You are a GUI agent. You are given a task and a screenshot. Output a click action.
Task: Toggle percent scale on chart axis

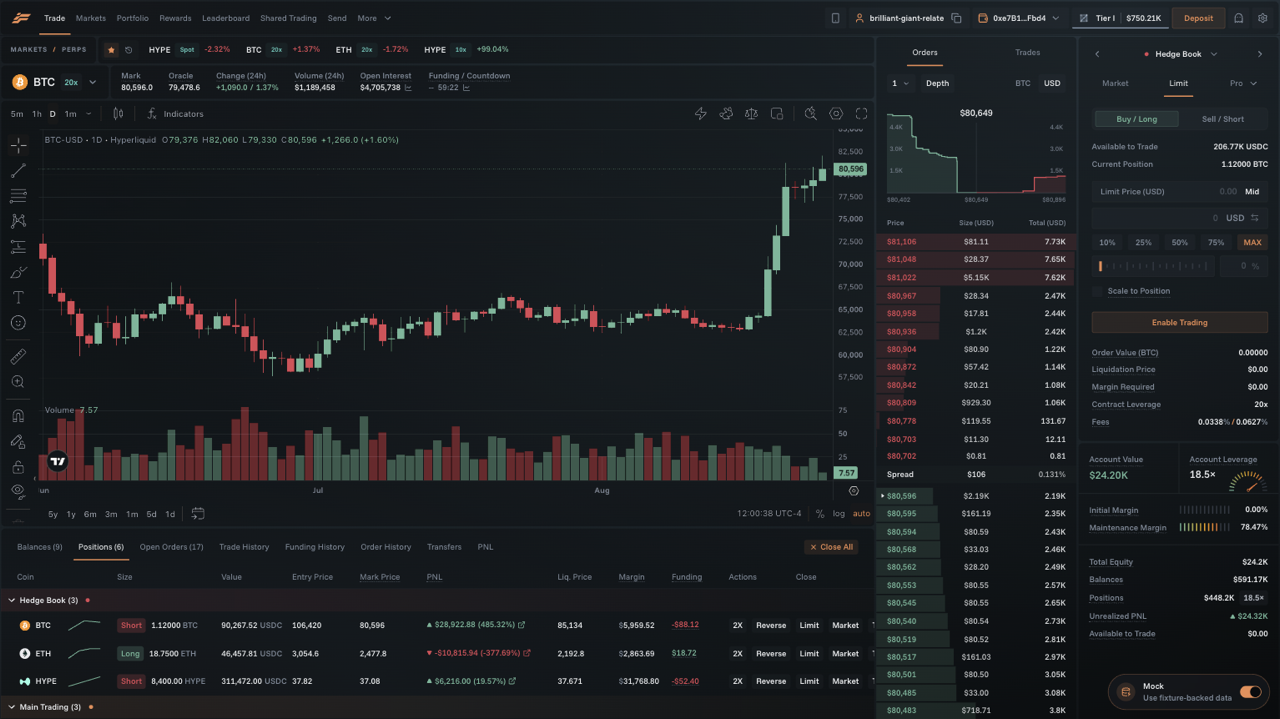pyautogui.click(x=820, y=514)
